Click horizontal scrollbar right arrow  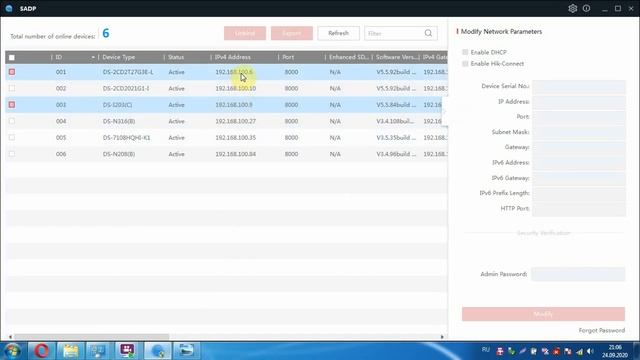(442, 337)
